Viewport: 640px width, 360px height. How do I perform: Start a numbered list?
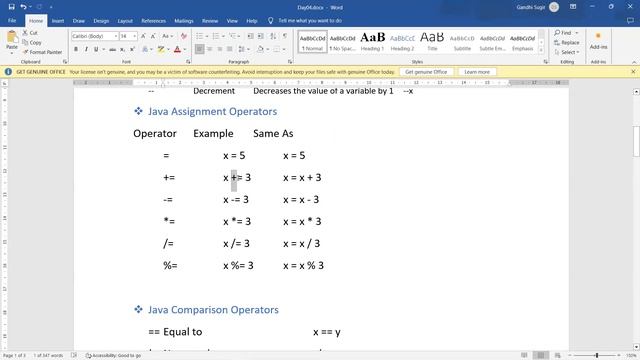tap(216, 36)
